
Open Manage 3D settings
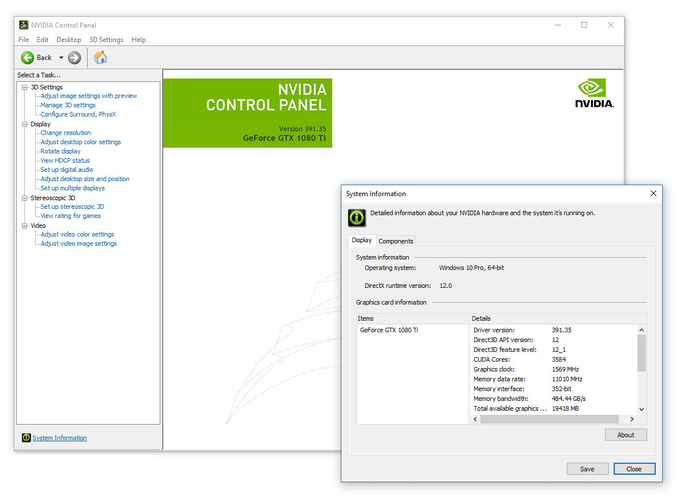click(x=68, y=105)
